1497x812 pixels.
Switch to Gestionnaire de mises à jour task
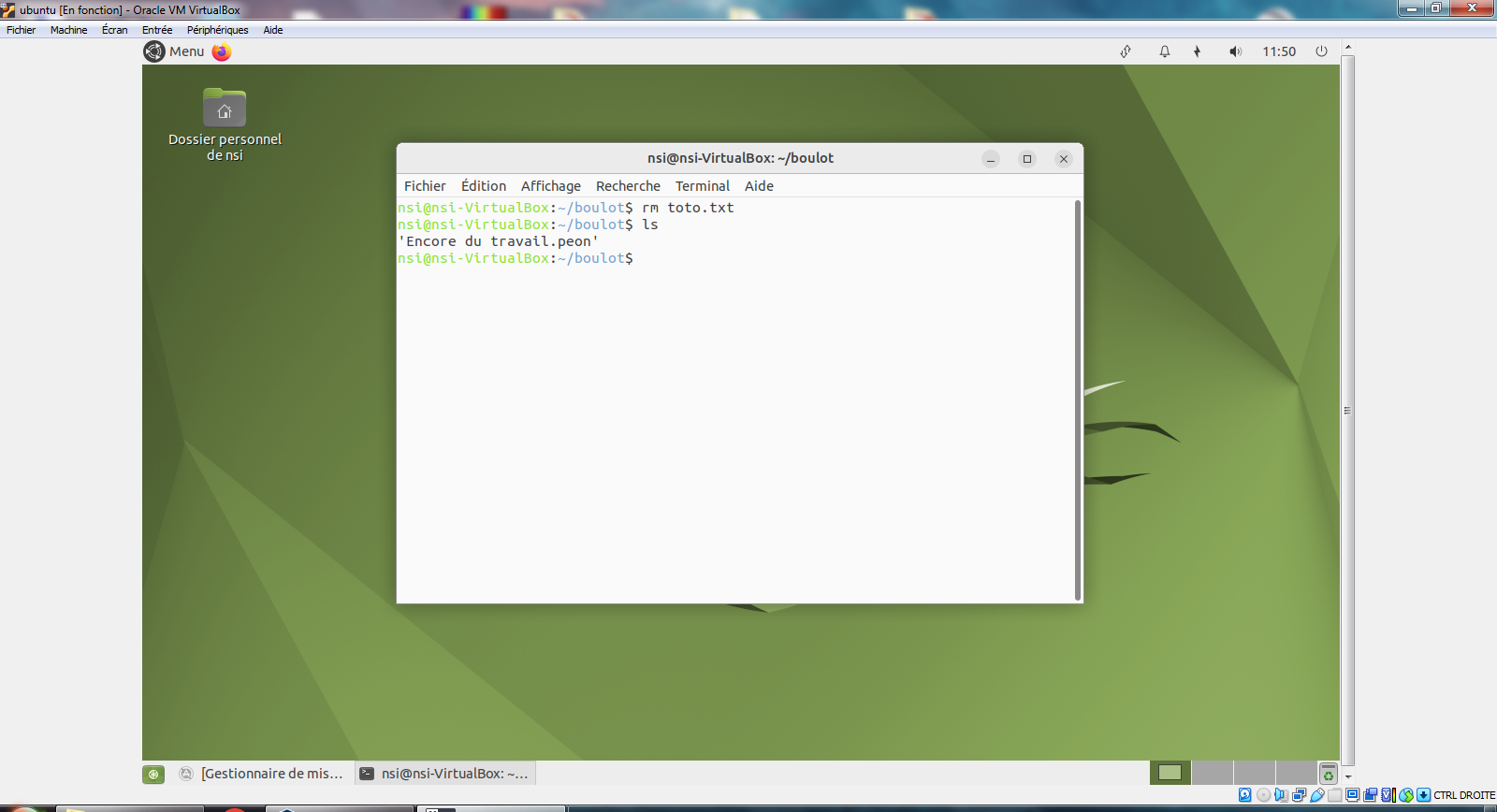(x=262, y=774)
